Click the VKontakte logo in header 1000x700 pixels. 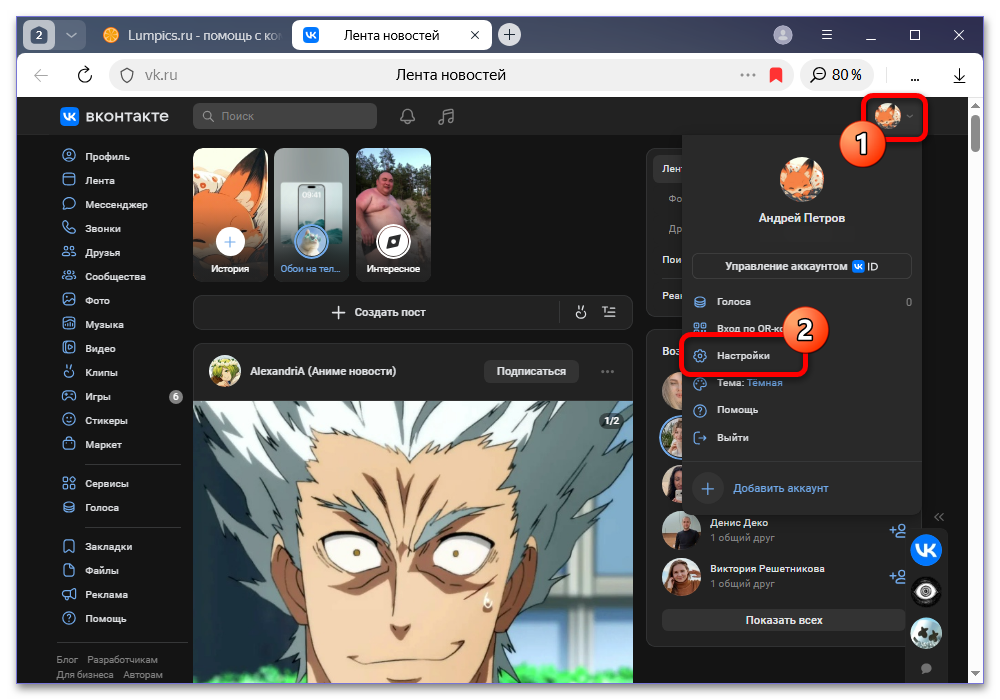(x=114, y=116)
